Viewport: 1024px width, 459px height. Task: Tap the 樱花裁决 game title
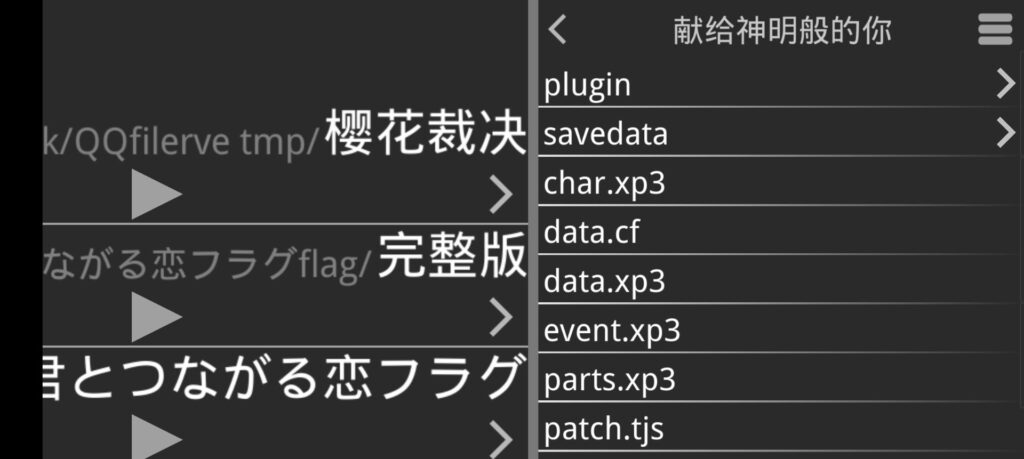pos(426,133)
